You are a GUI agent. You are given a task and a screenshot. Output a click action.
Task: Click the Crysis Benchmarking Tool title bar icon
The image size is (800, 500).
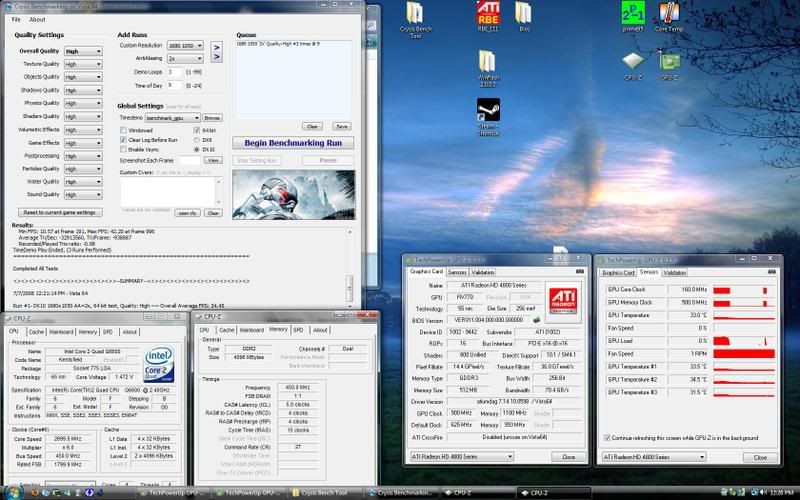click(8, 6)
